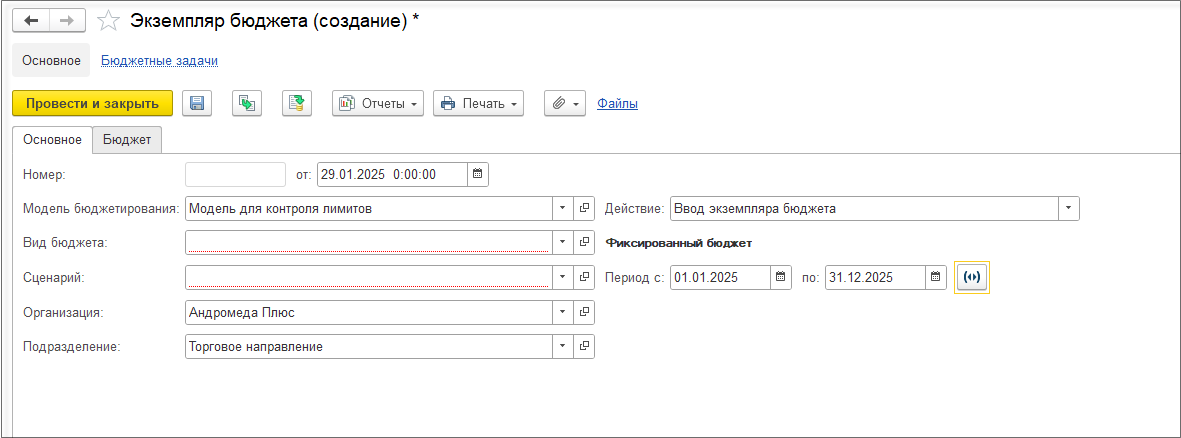
Task: Click the period selection button
Action: pos(972,277)
